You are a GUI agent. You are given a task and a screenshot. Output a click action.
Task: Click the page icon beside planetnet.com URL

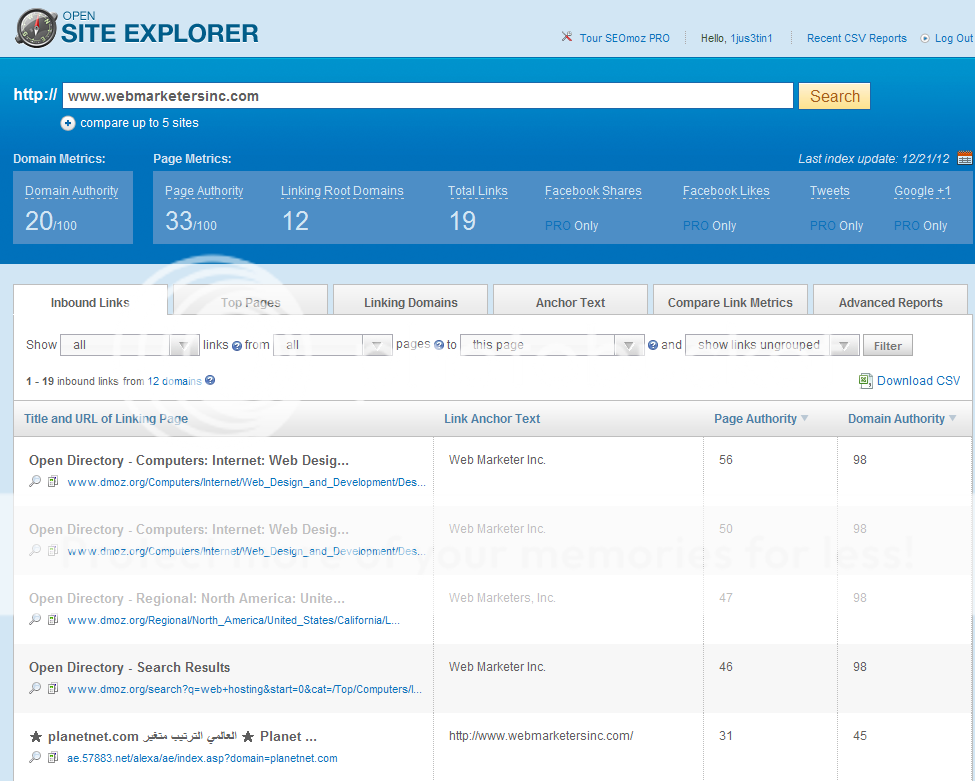tap(54, 758)
